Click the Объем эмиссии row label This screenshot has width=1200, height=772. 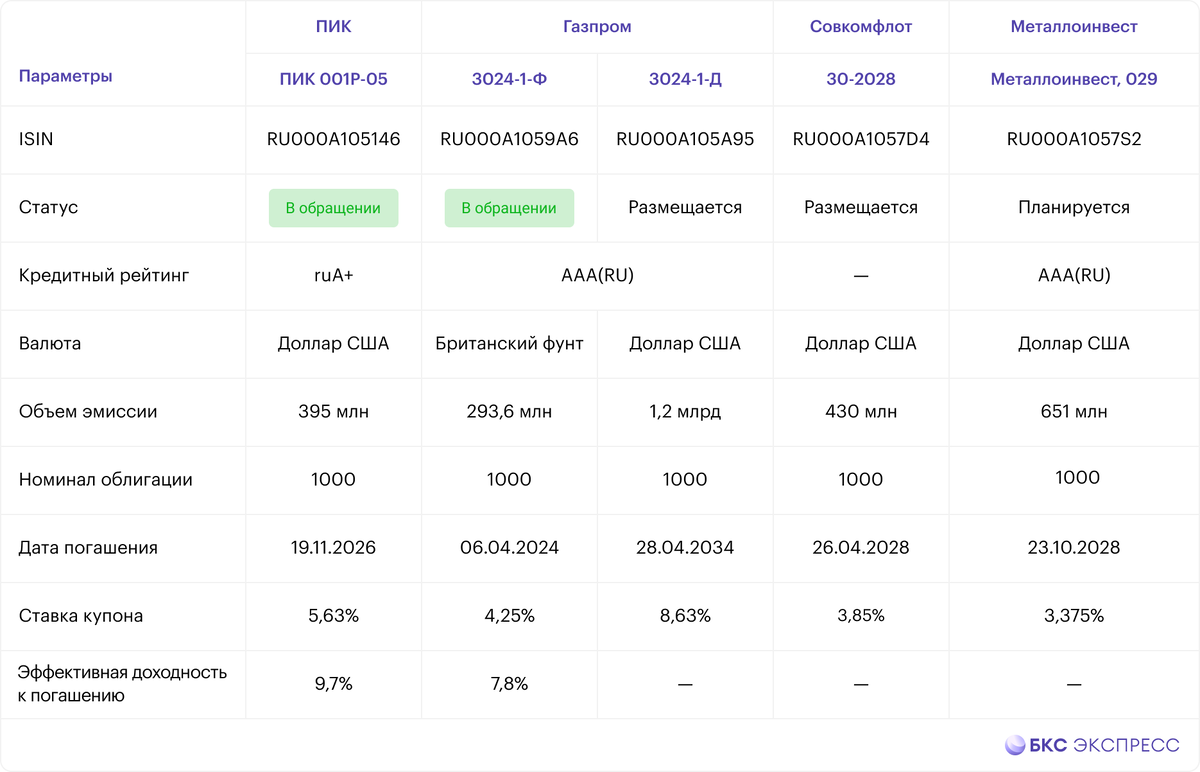click(88, 412)
